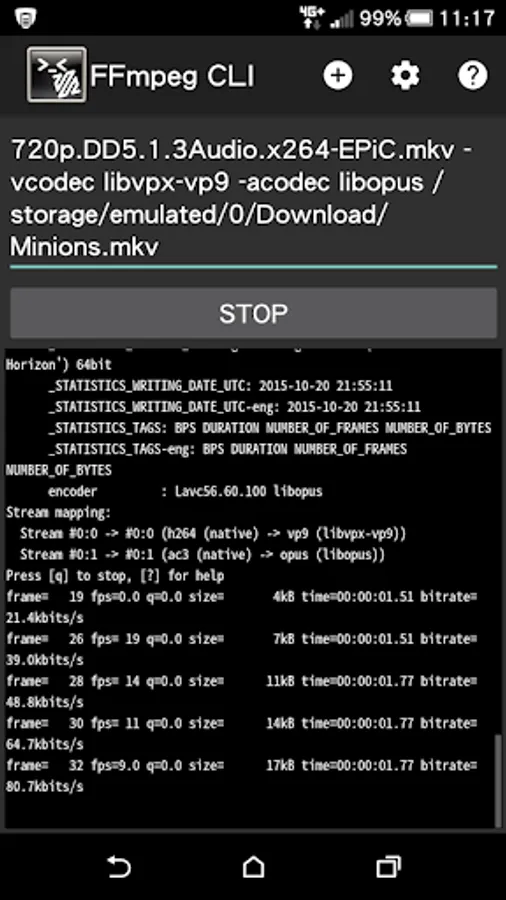Tap the Android back navigation icon

click(119, 866)
